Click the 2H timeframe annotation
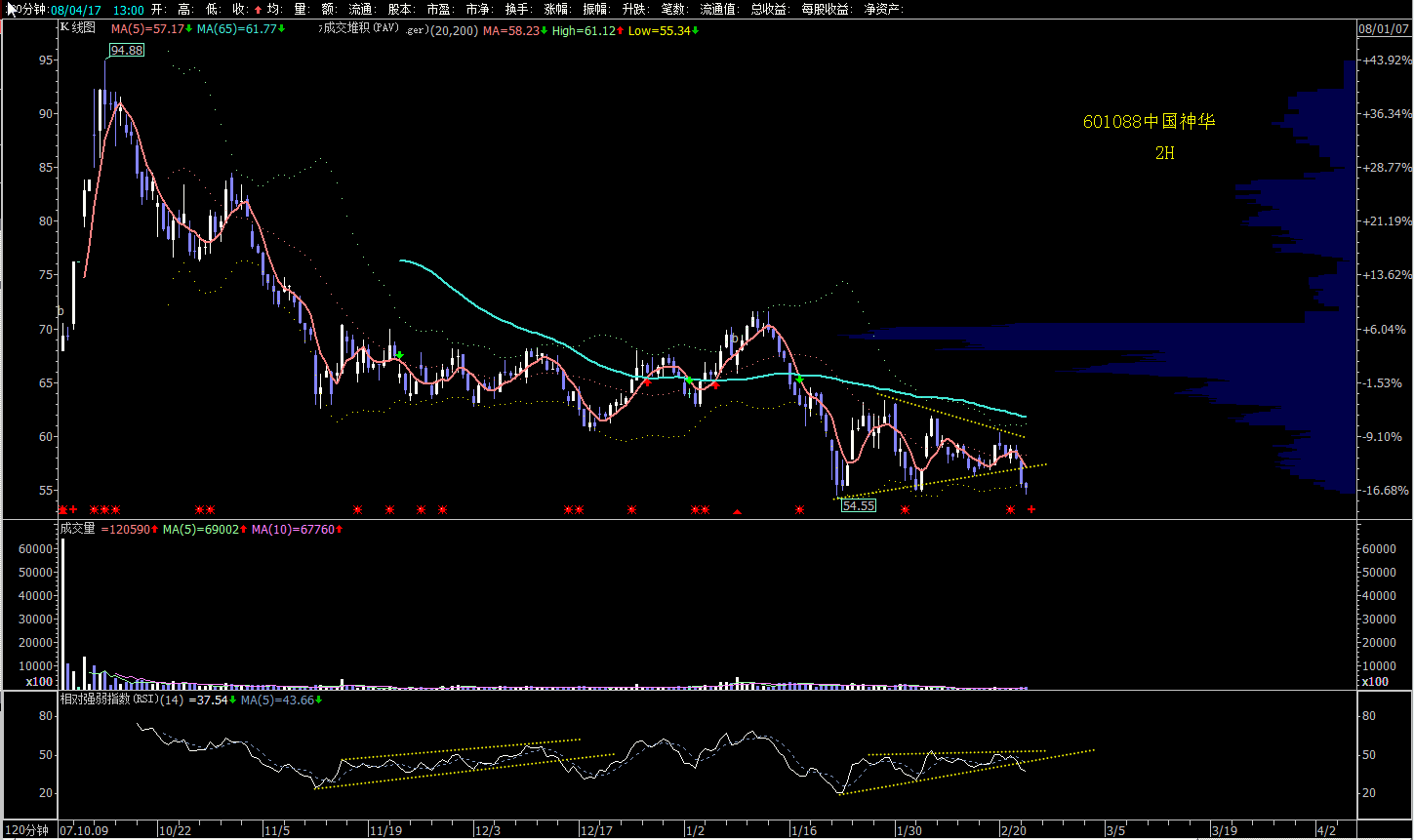This screenshot has width=1414, height=840. [x=1164, y=153]
